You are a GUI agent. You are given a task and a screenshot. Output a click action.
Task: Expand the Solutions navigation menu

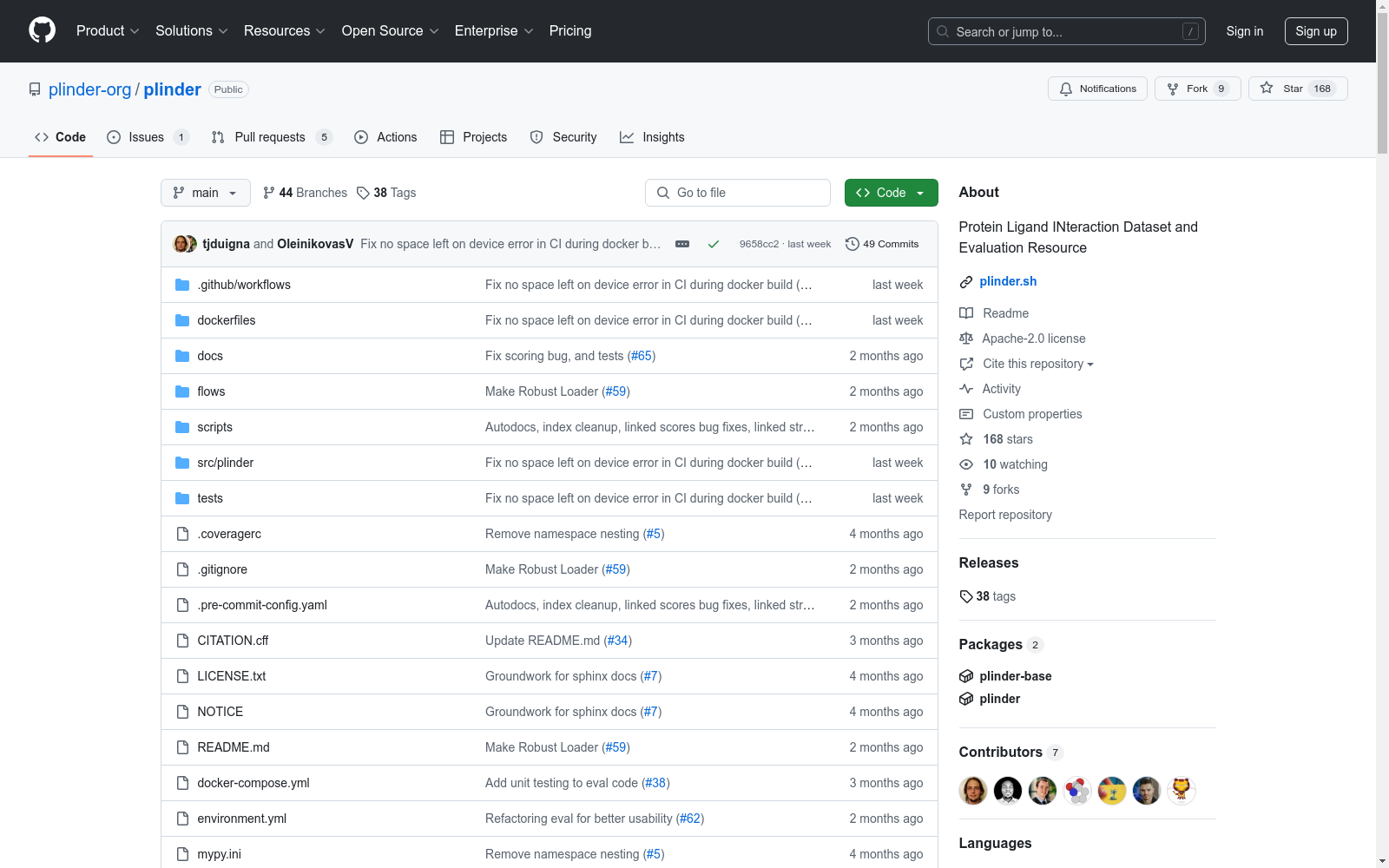click(x=192, y=31)
